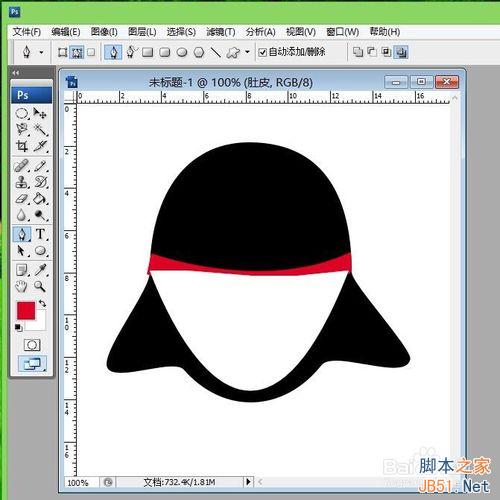Open the 分析(A) menu
This screenshot has height=500, width=500.
(x=260, y=32)
